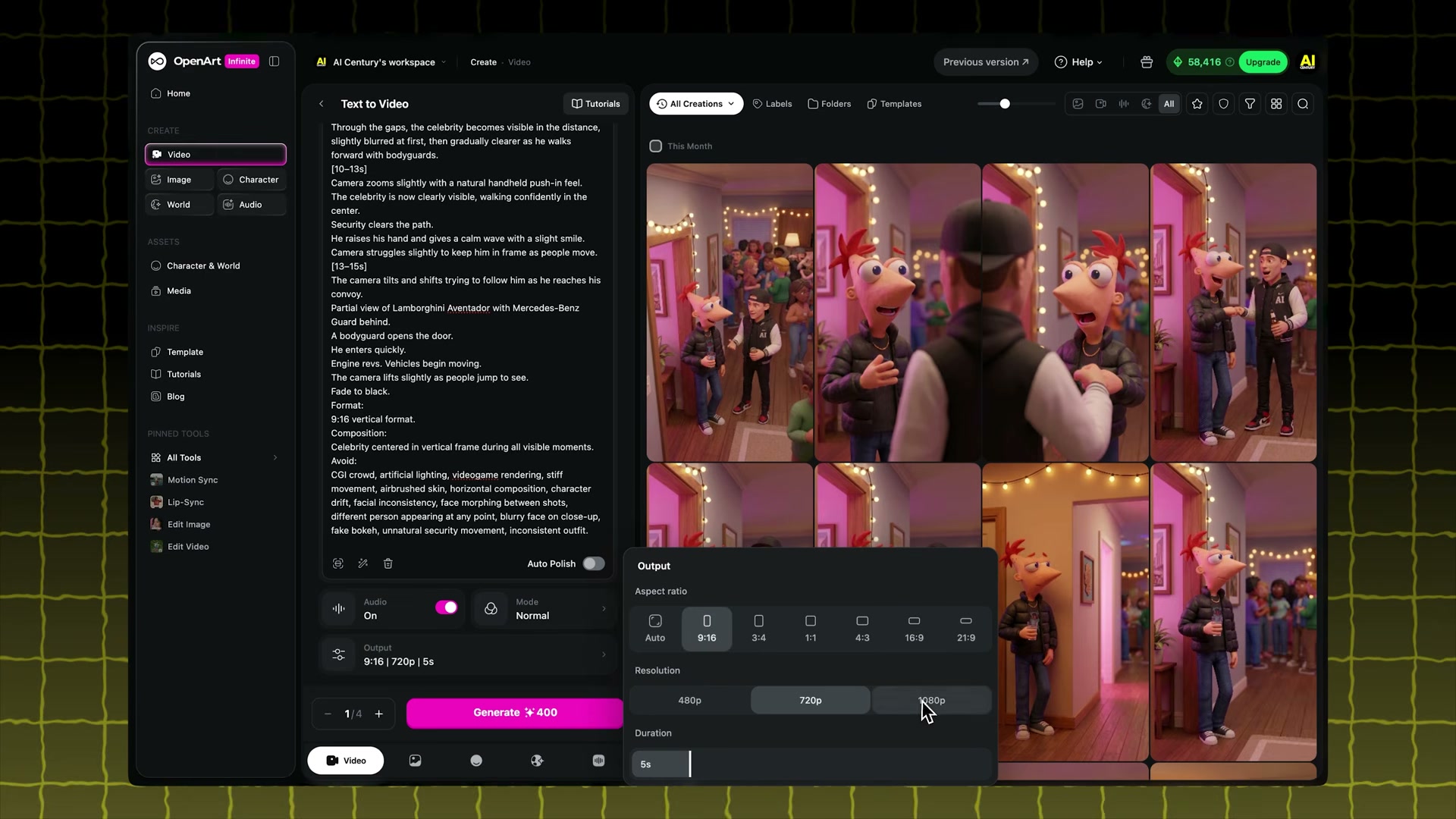Open the Help dropdown menu
The image size is (1456, 819).
(1078, 62)
